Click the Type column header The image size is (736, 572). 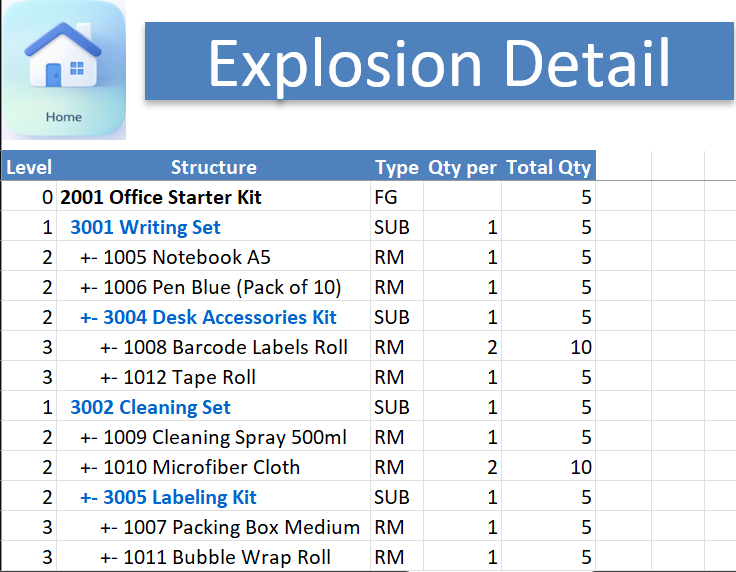coord(397,167)
